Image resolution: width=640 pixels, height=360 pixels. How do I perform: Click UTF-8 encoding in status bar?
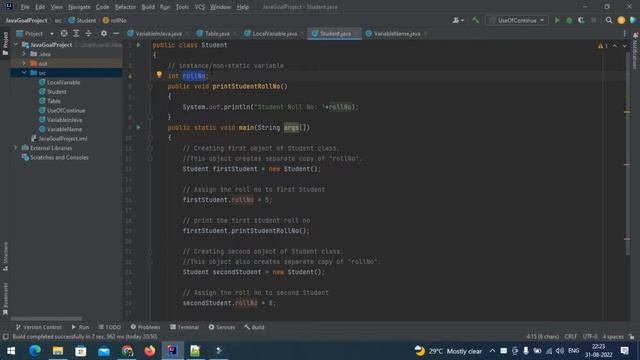[x=590, y=337]
